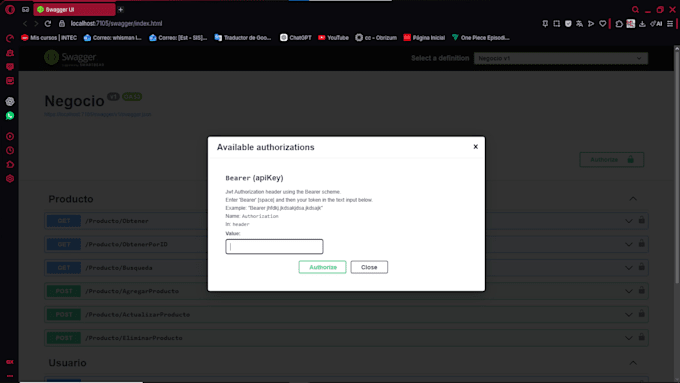Open the Mis cursos | INTEC bookmark
This screenshot has width=680, height=383.
point(49,38)
